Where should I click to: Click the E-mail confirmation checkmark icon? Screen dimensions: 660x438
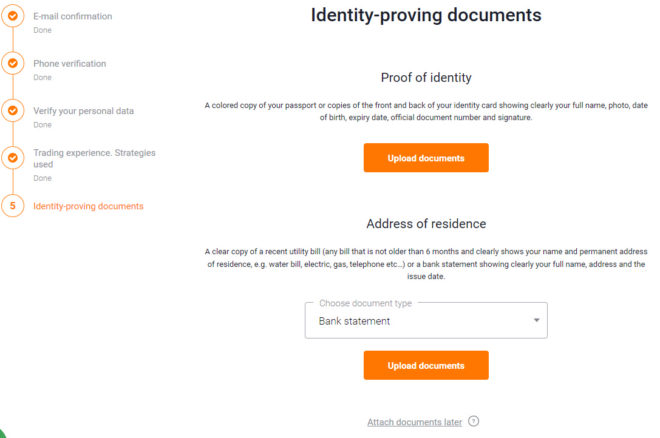click(13, 16)
